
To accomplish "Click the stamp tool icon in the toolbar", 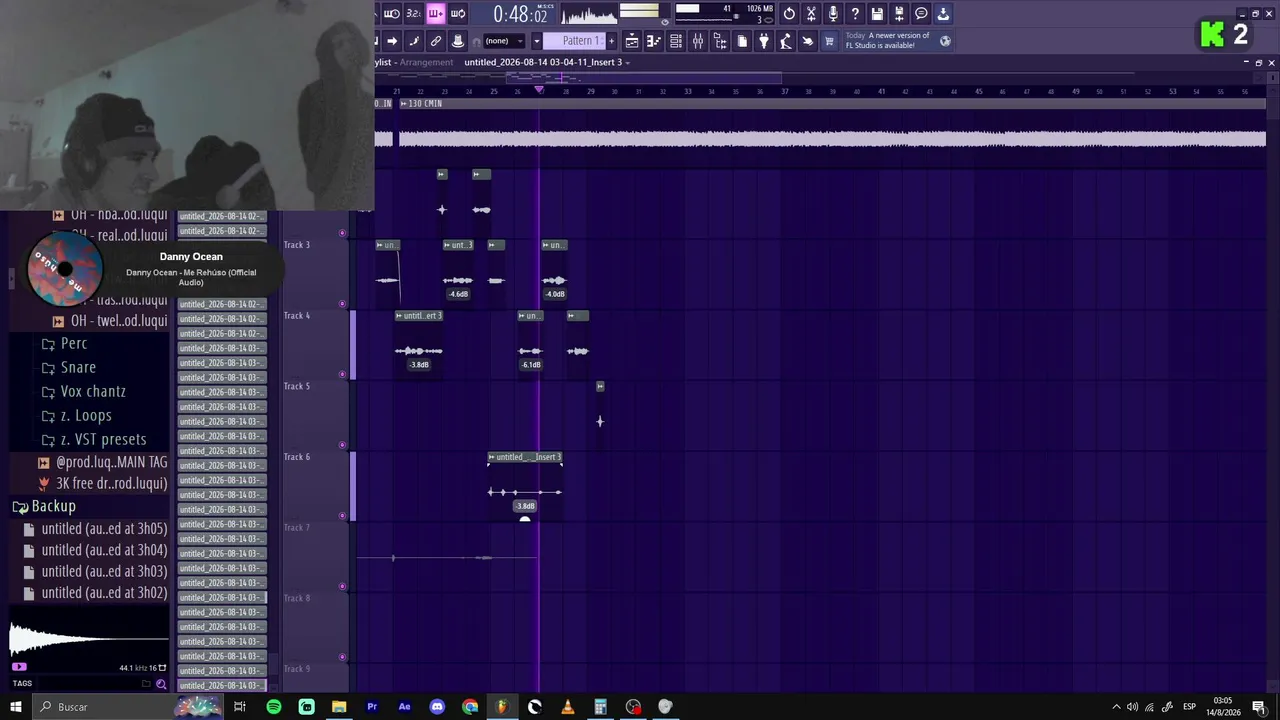I will coord(458,41).
